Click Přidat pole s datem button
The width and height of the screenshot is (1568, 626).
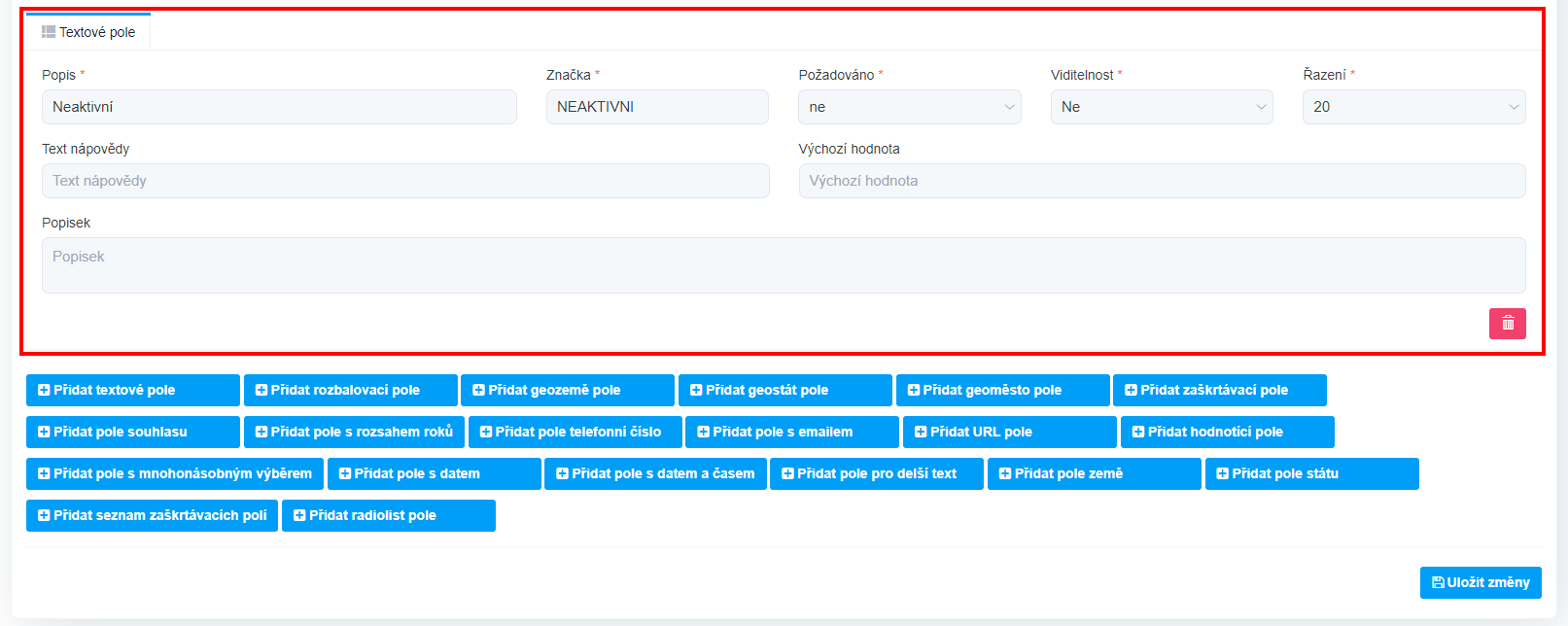pyautogui.click(x=435, y=473)
